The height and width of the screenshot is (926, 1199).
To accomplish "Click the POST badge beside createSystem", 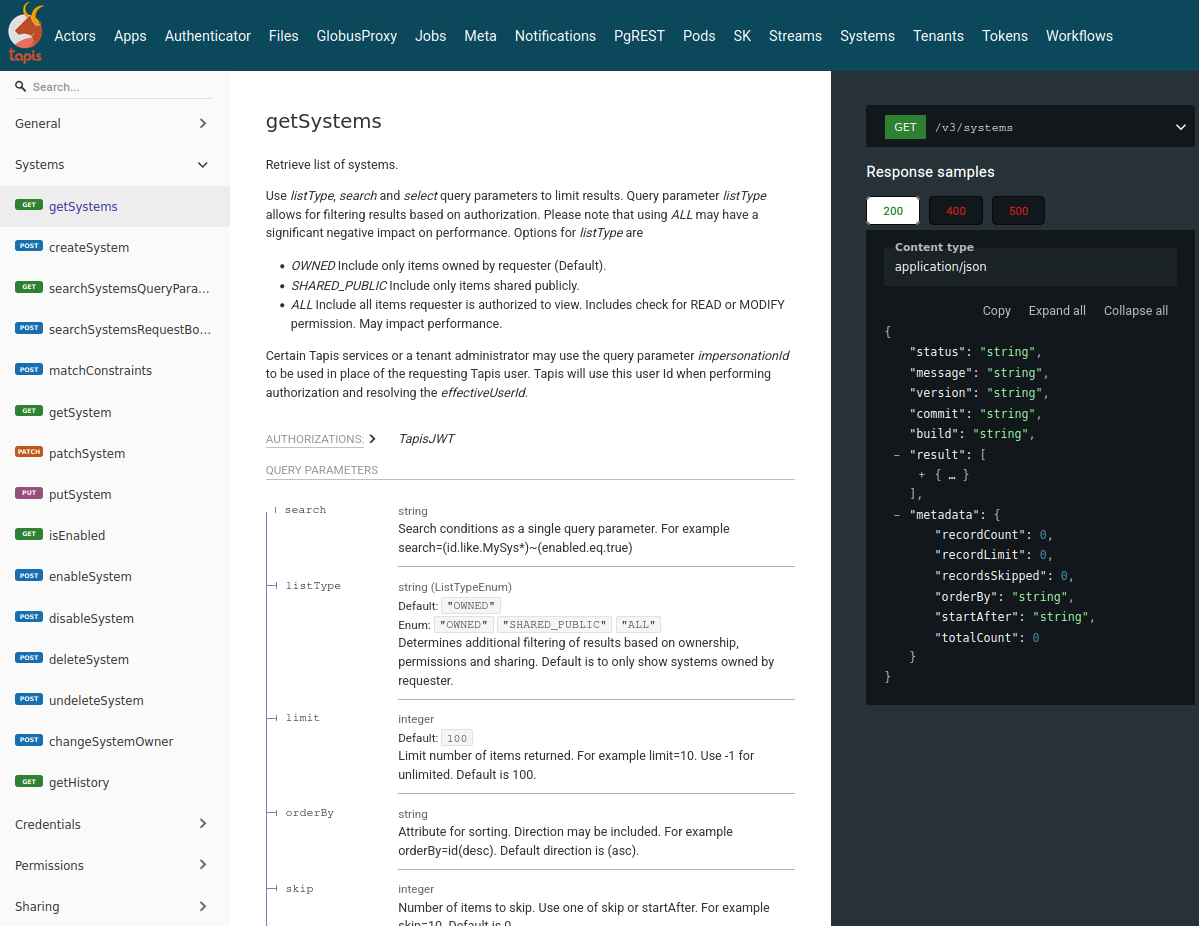I will 29,247.
